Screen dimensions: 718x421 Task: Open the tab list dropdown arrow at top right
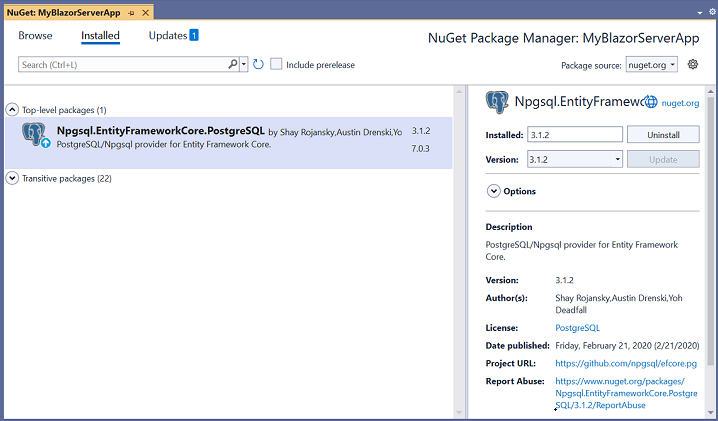click(700, 13)
